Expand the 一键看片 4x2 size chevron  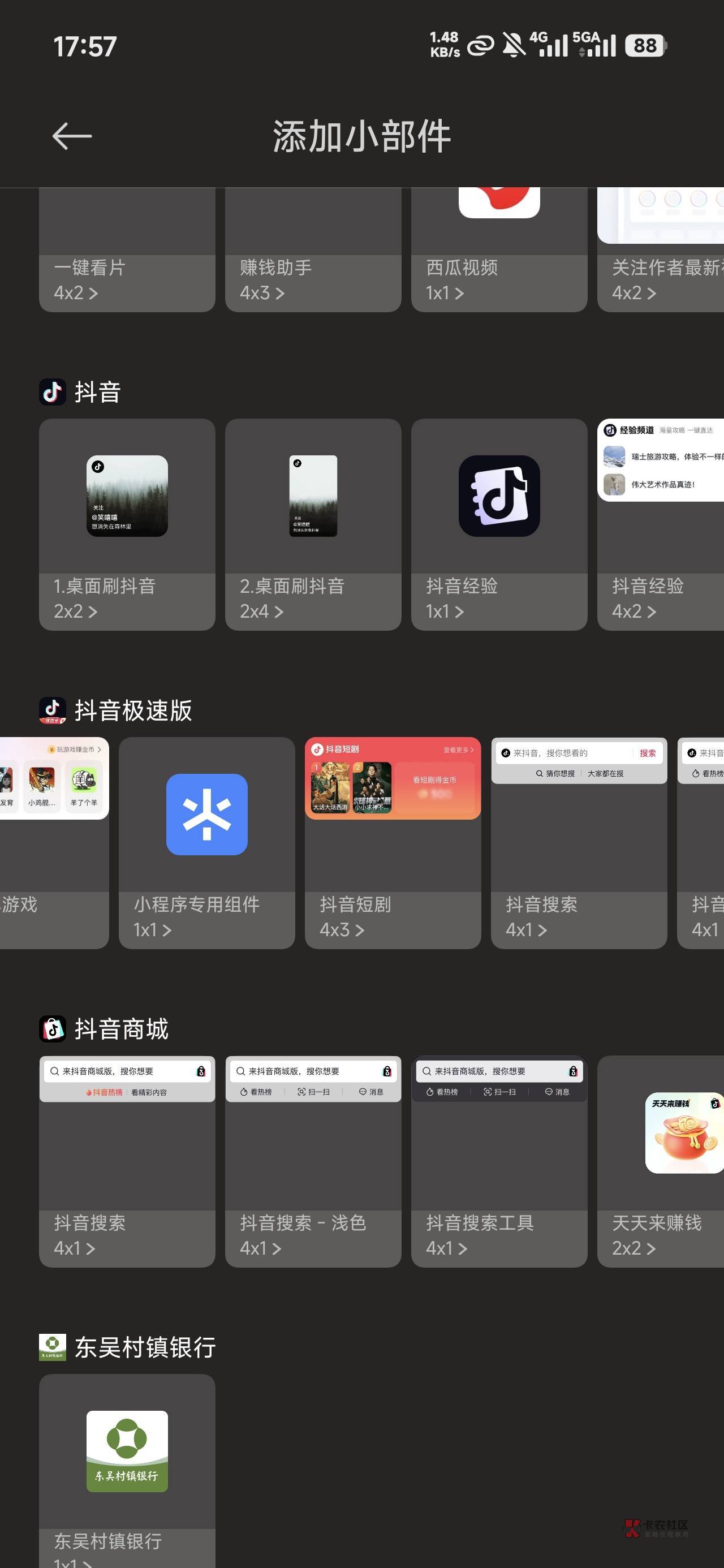[93, 294]
